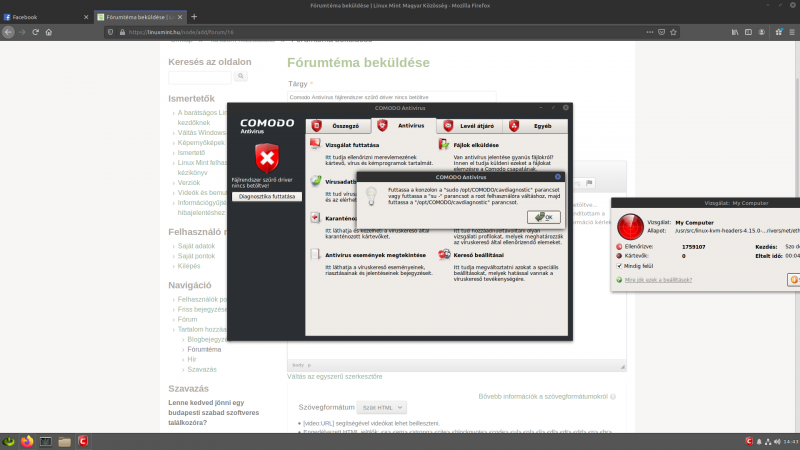Reload the page in Firefox
This screenshot has width=800, height=450.
point(35,32)
